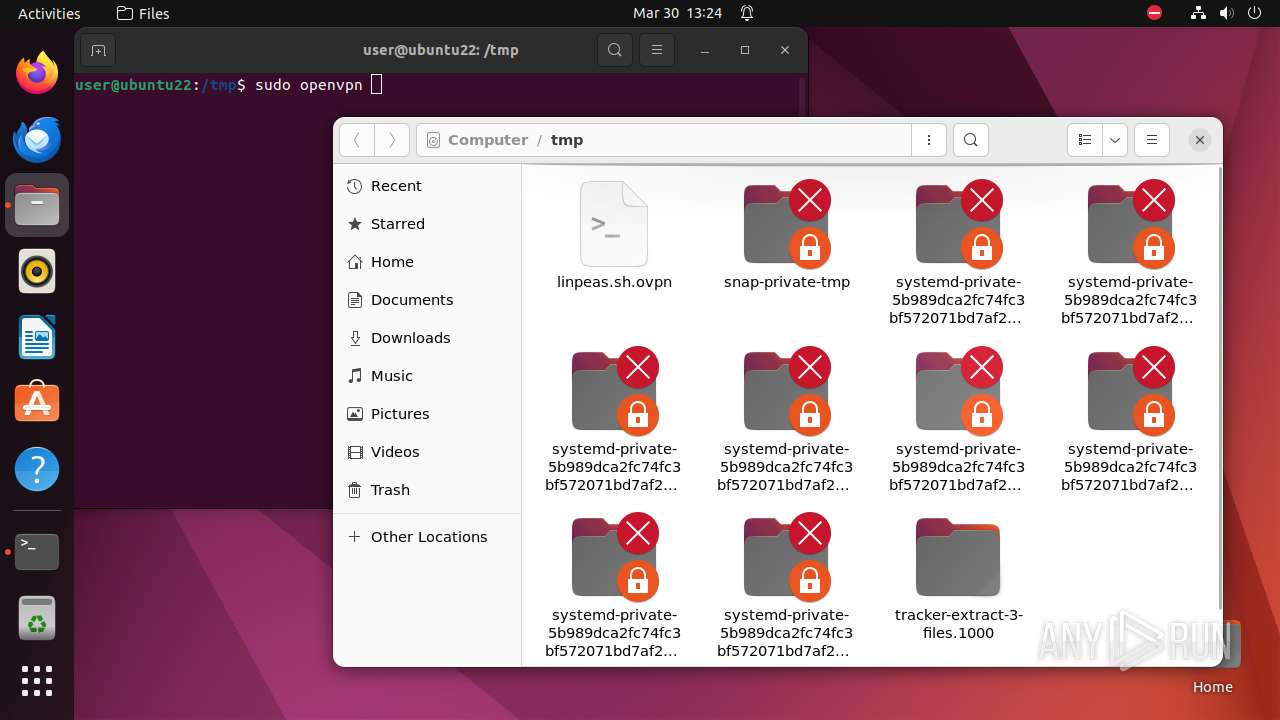This screenshot has width=1280, height=720.
Task: Open the Activities overview
Action: tap(49, 13)
